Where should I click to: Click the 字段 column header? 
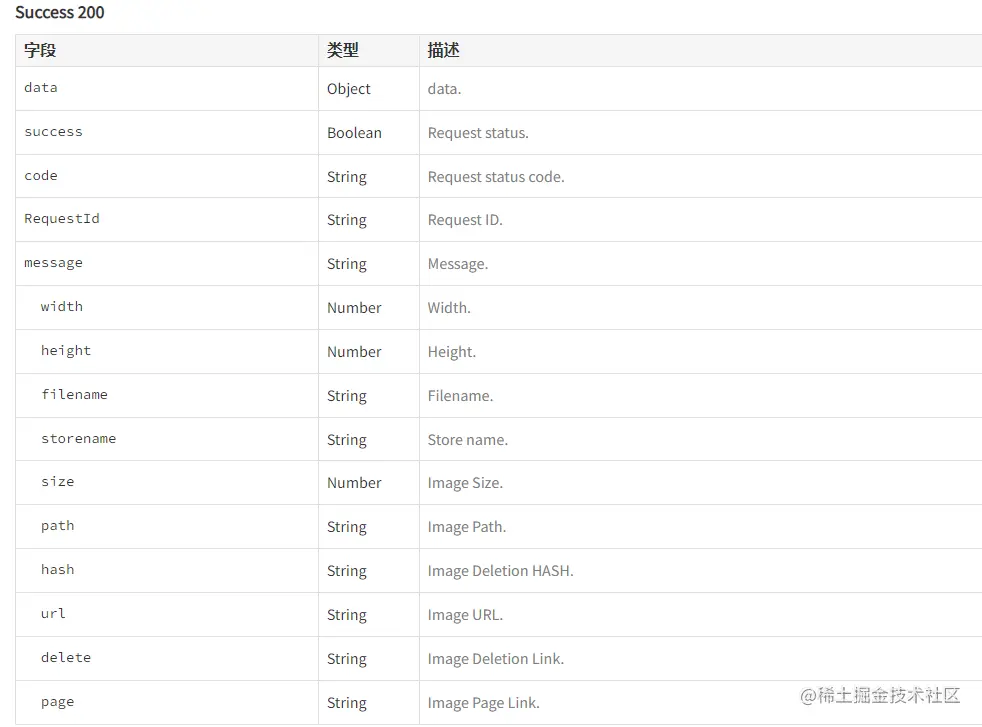40,50
